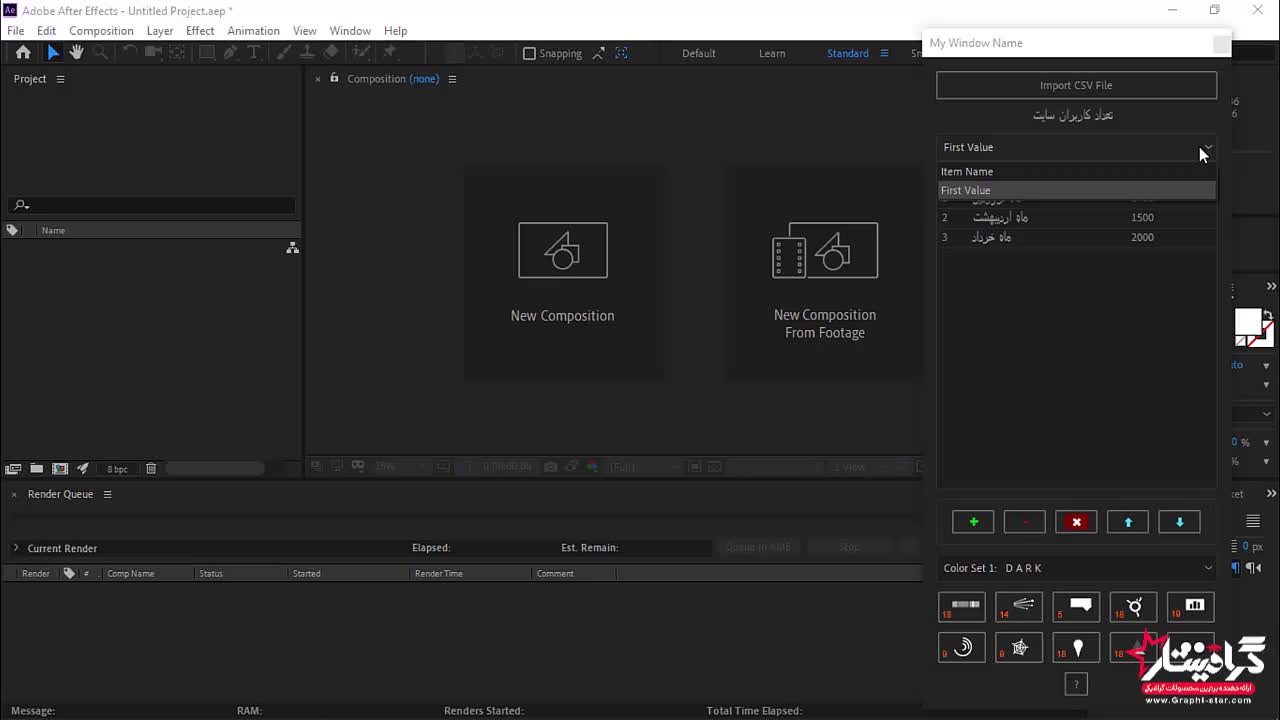Activate the Selection arrow tool
Image resolution: width=1280 pixels, height=720 pixels.
pos(53,53)
